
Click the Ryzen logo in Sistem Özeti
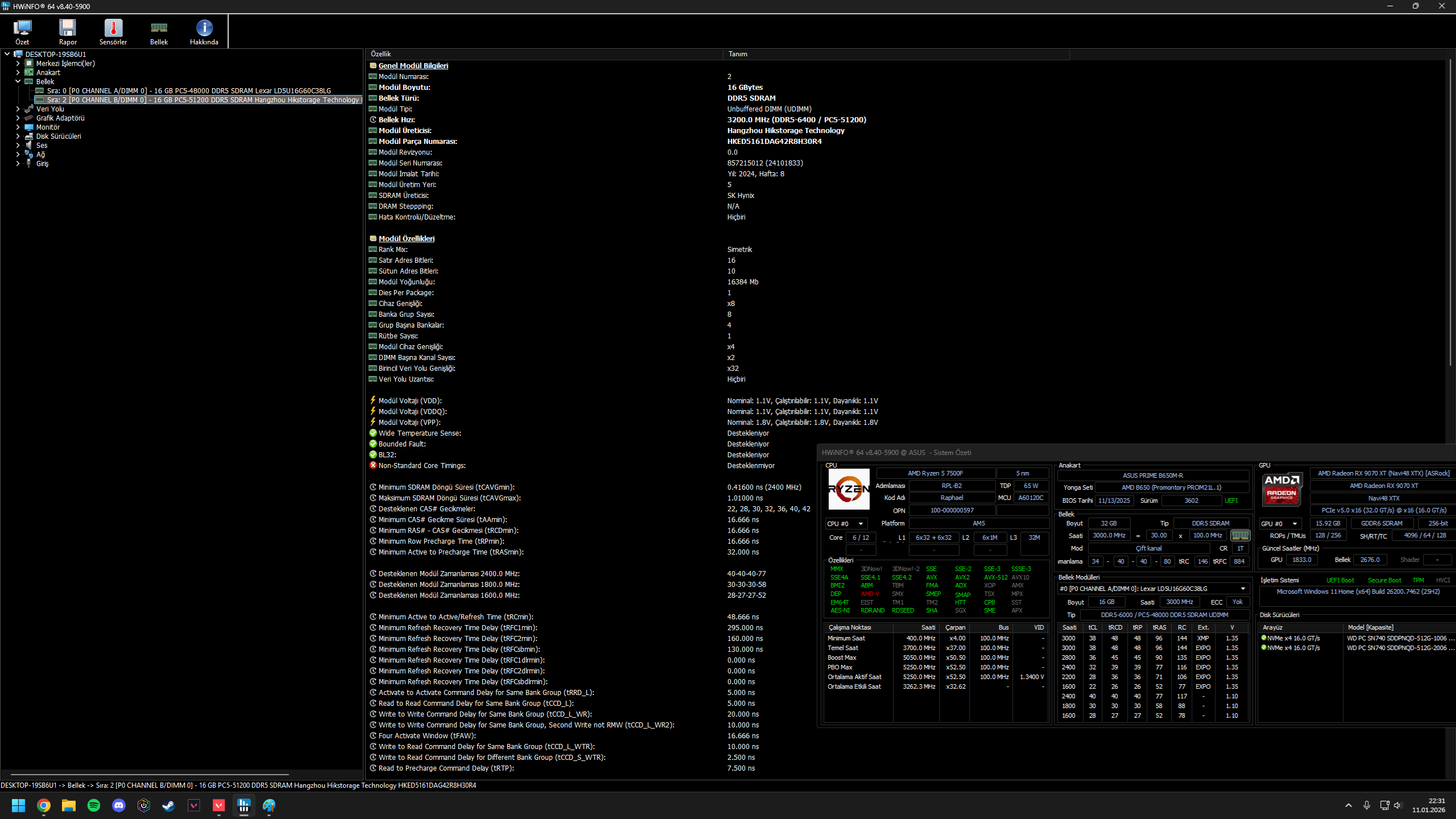pyautogui.click(x=849, y=489)
